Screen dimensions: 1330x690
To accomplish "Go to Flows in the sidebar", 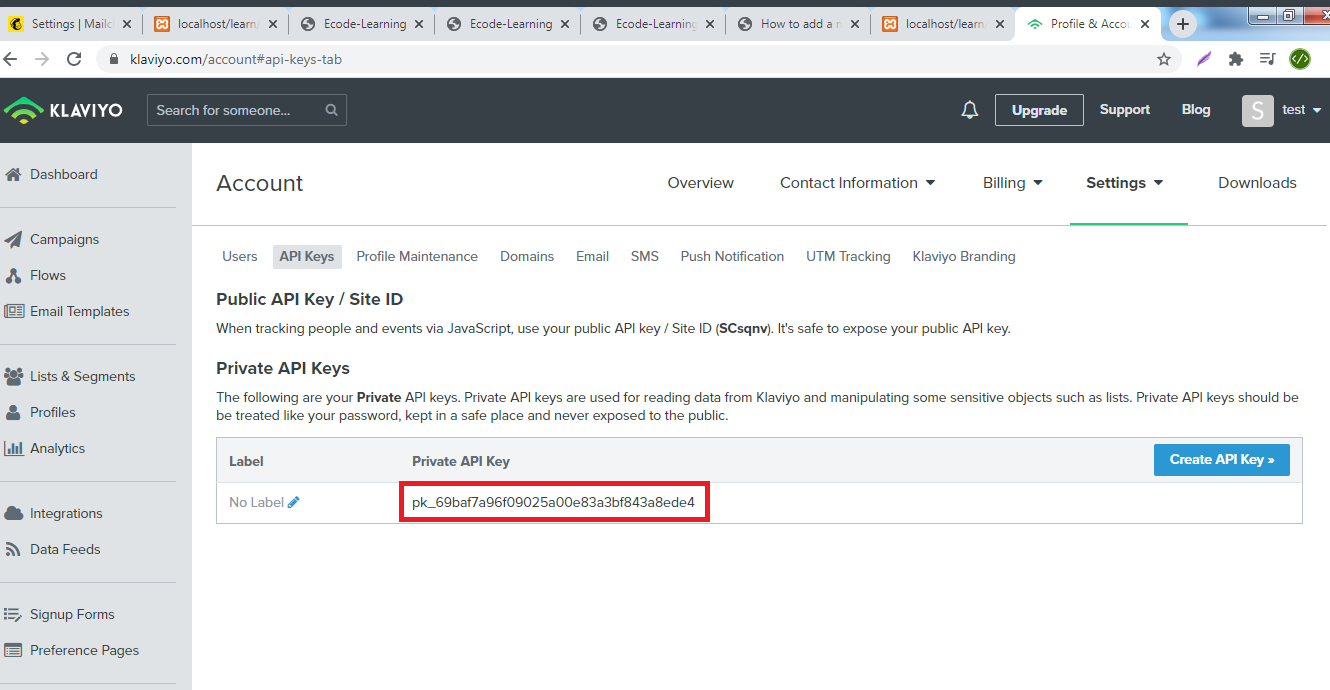I will point(47,275).
